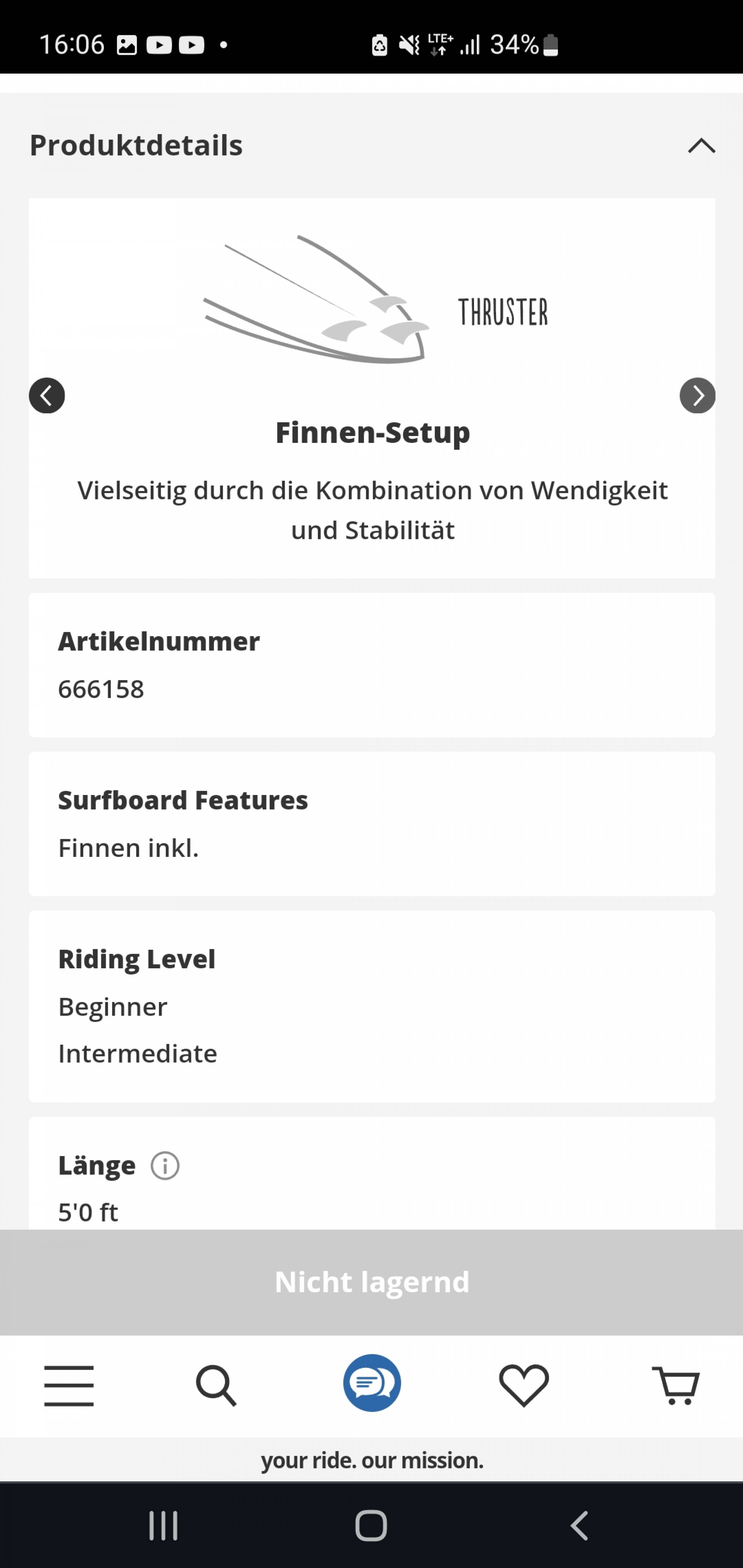Tap the Riding Level Beginner entry
Screen dimensions: 743x1568
point(113,1007)
